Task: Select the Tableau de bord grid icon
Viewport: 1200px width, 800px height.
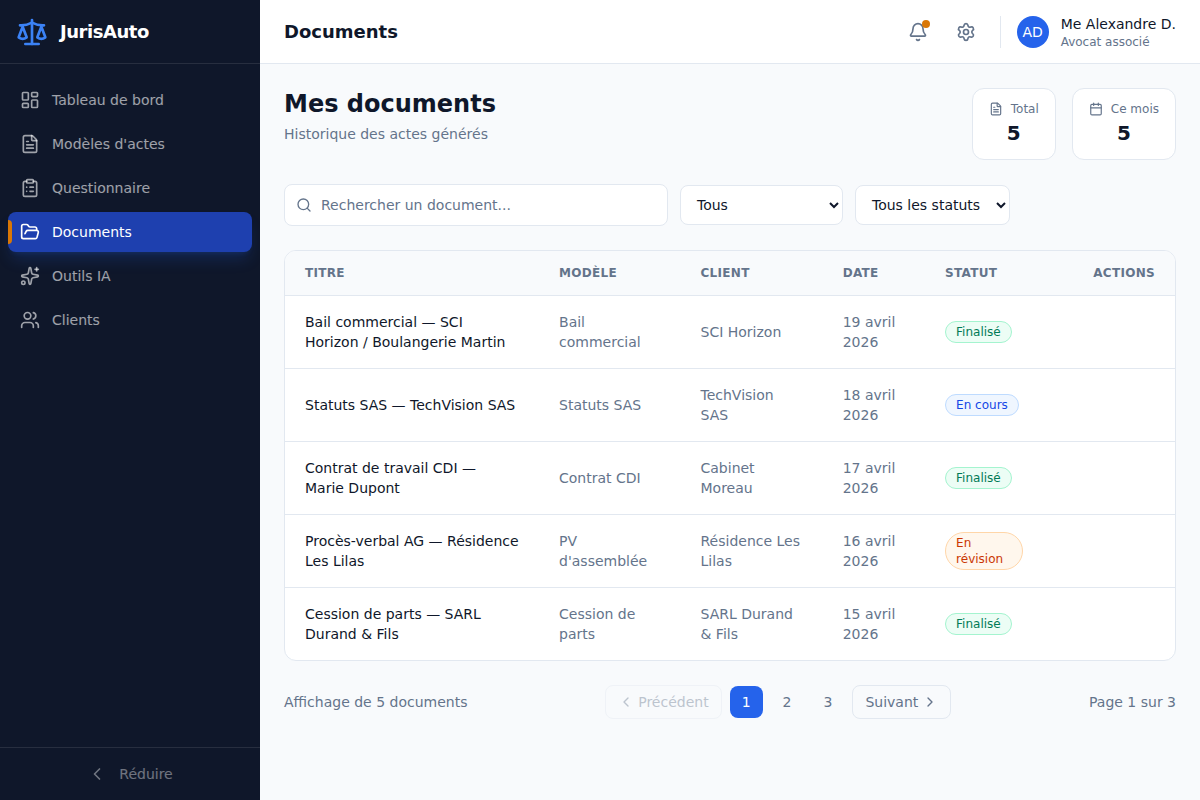Action: coord(30,100)
